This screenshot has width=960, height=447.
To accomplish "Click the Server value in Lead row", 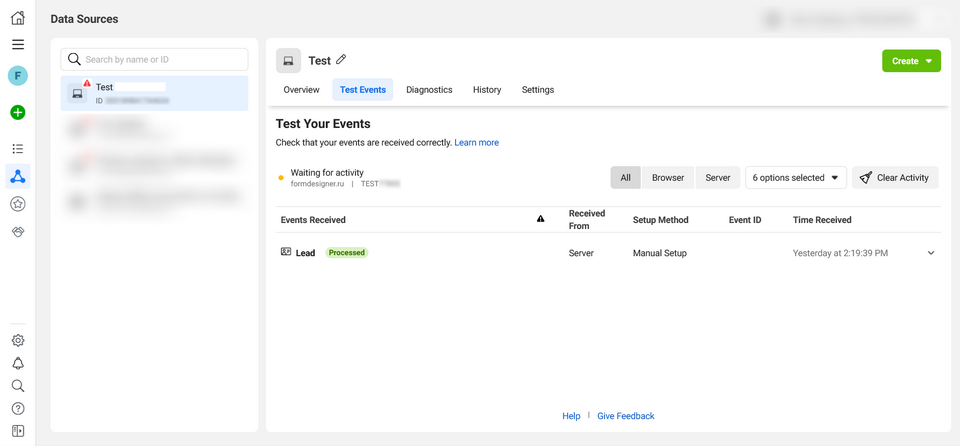I will coord(581,253).
